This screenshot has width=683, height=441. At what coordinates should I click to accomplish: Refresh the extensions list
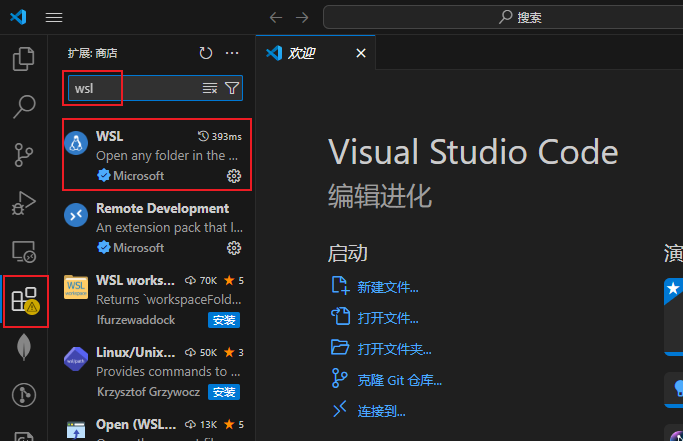click(x=206, y=53)
